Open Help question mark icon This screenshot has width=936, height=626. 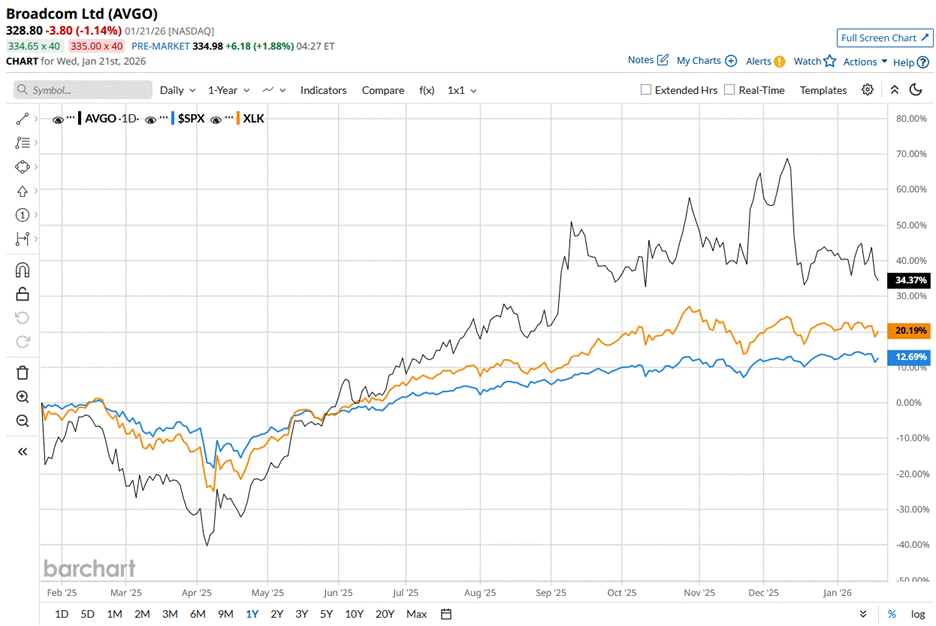pyautogui.click(x=923, y=62)
